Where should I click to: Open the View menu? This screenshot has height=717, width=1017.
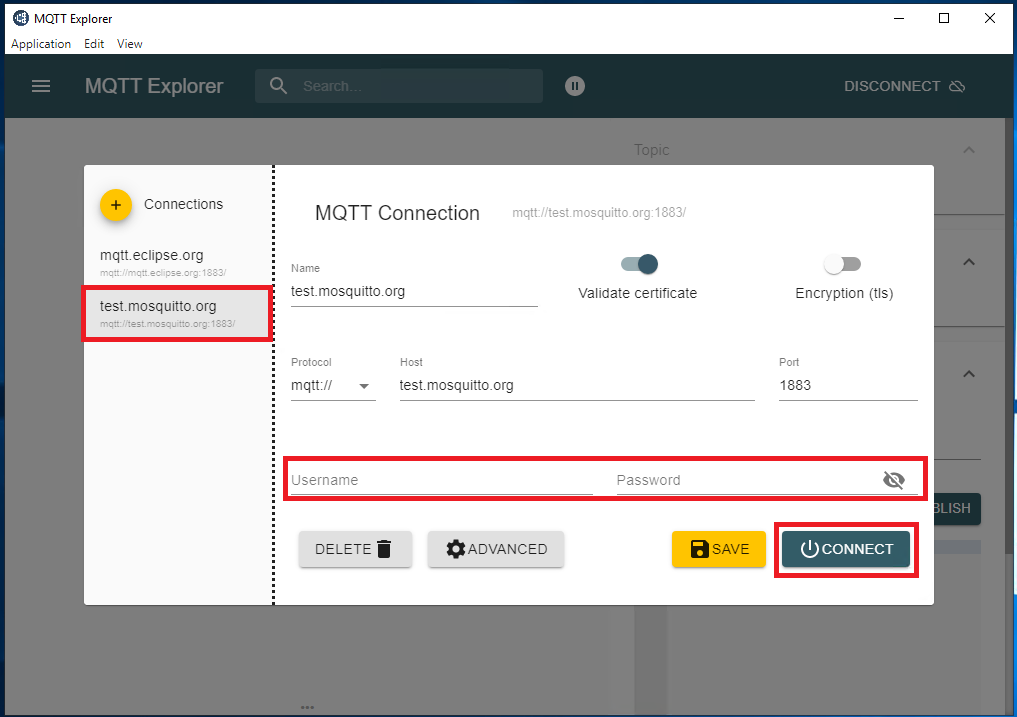pyautogui.click(x=130, y=43)
